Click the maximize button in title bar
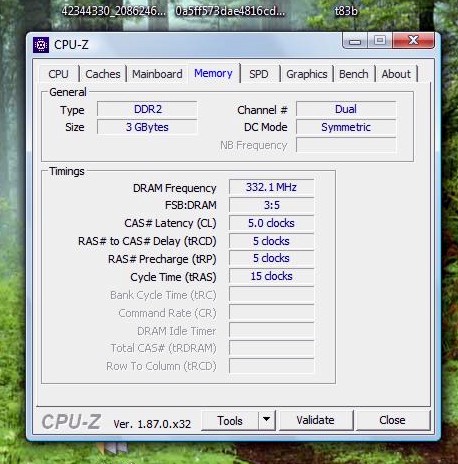Screen dimensions: 458x464 (x=380, y=41)
